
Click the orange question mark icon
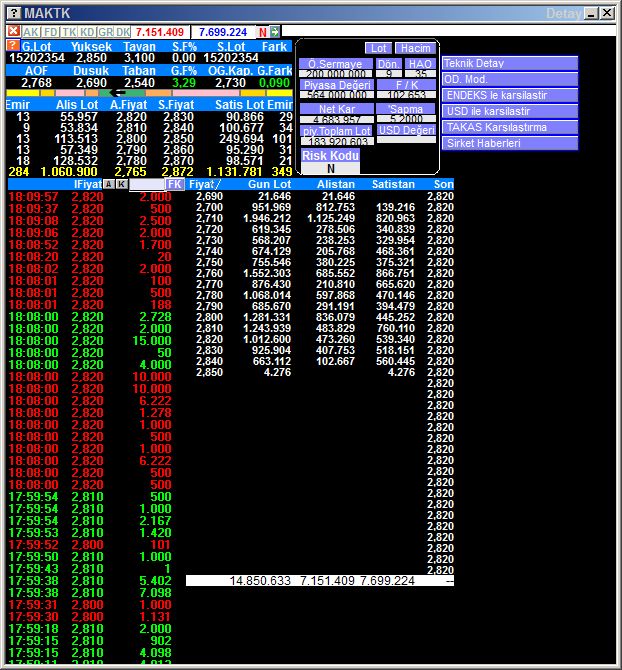click(12, 46)
